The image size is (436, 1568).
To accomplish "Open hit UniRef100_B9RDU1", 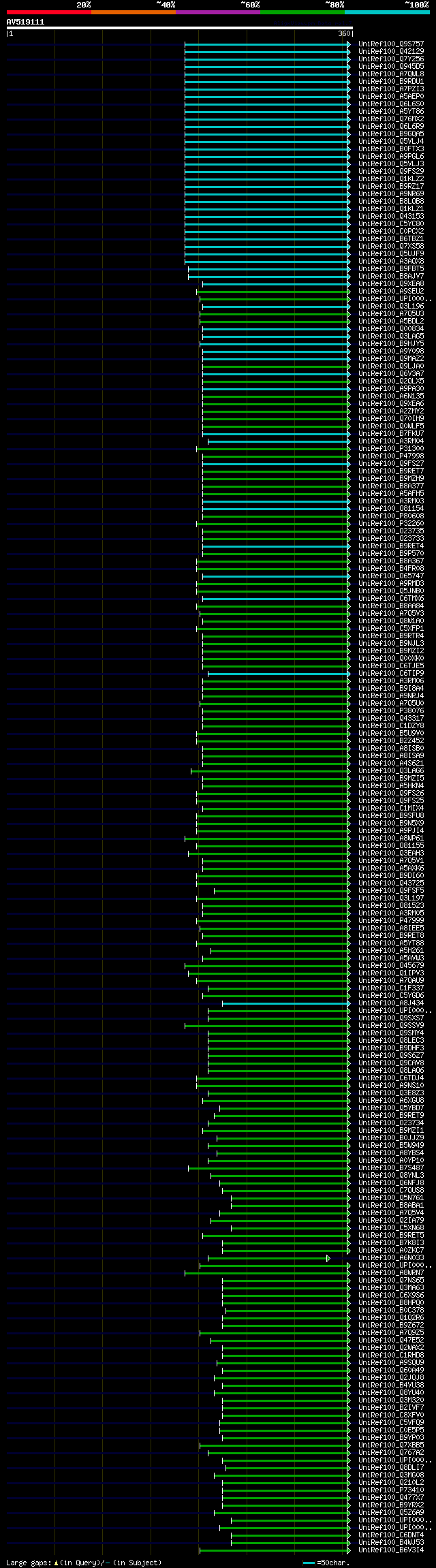I will click(x=391, y=81).
